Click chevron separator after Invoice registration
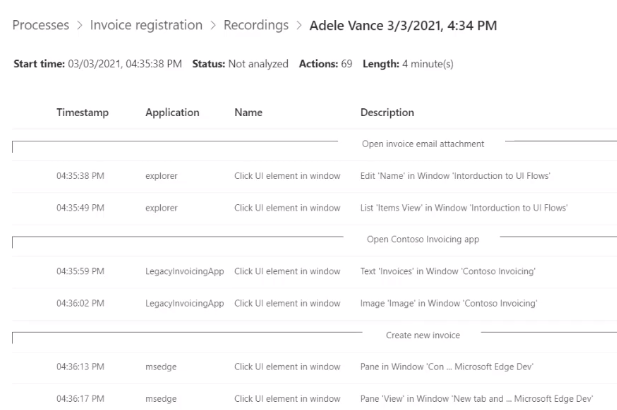 213,26
